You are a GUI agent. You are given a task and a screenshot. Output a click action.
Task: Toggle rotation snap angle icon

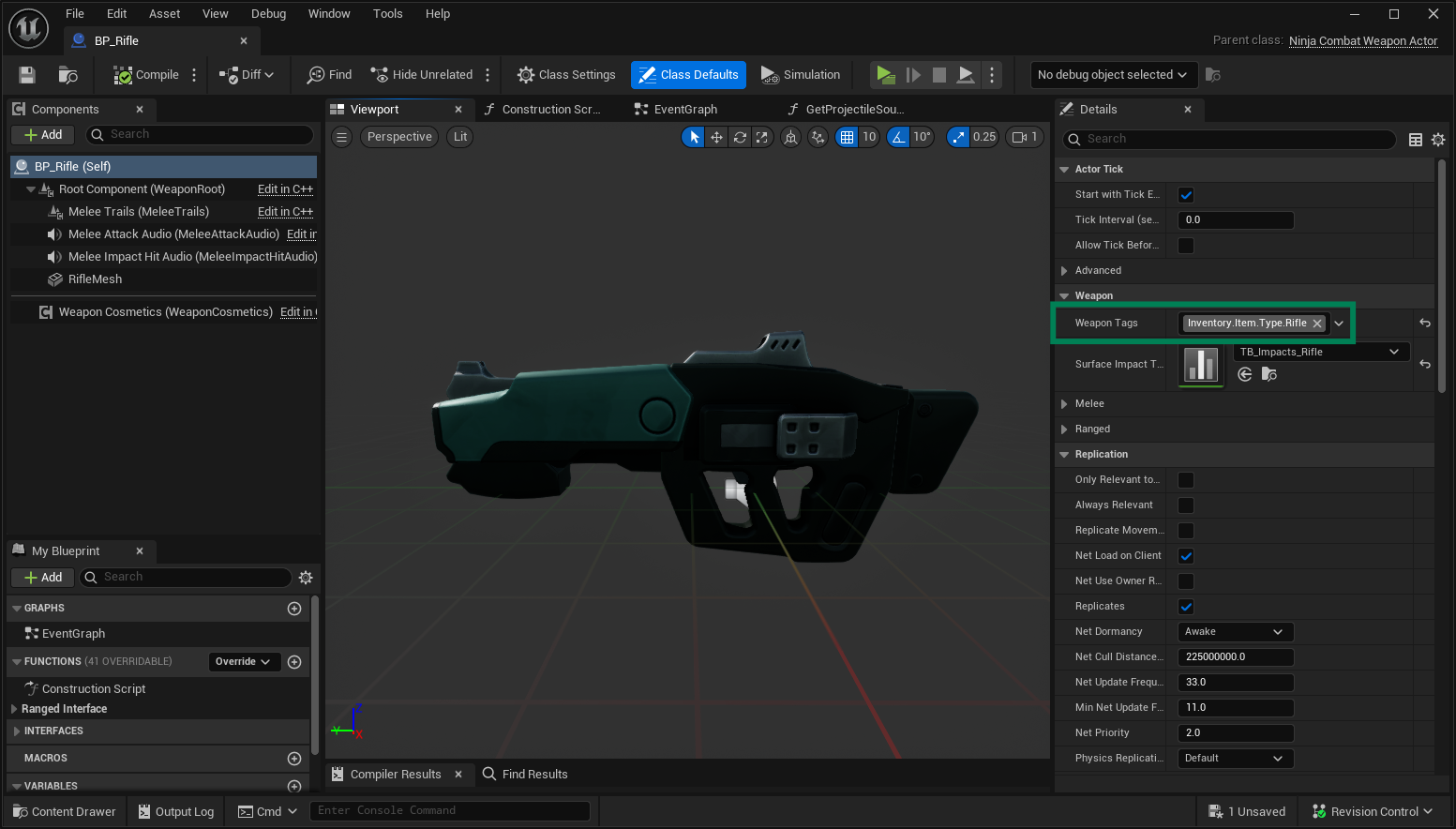pyautogui.click(x=898, y=137)
